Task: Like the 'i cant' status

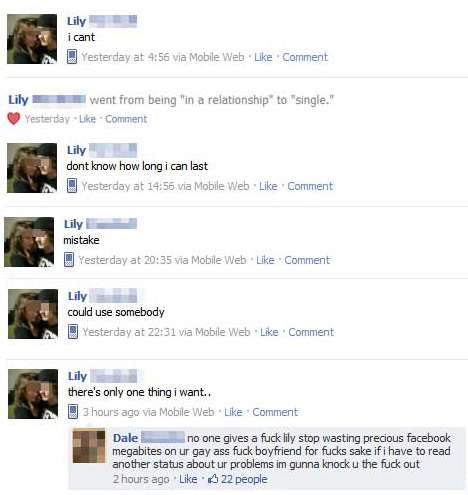Action: (x=263, y=57)
